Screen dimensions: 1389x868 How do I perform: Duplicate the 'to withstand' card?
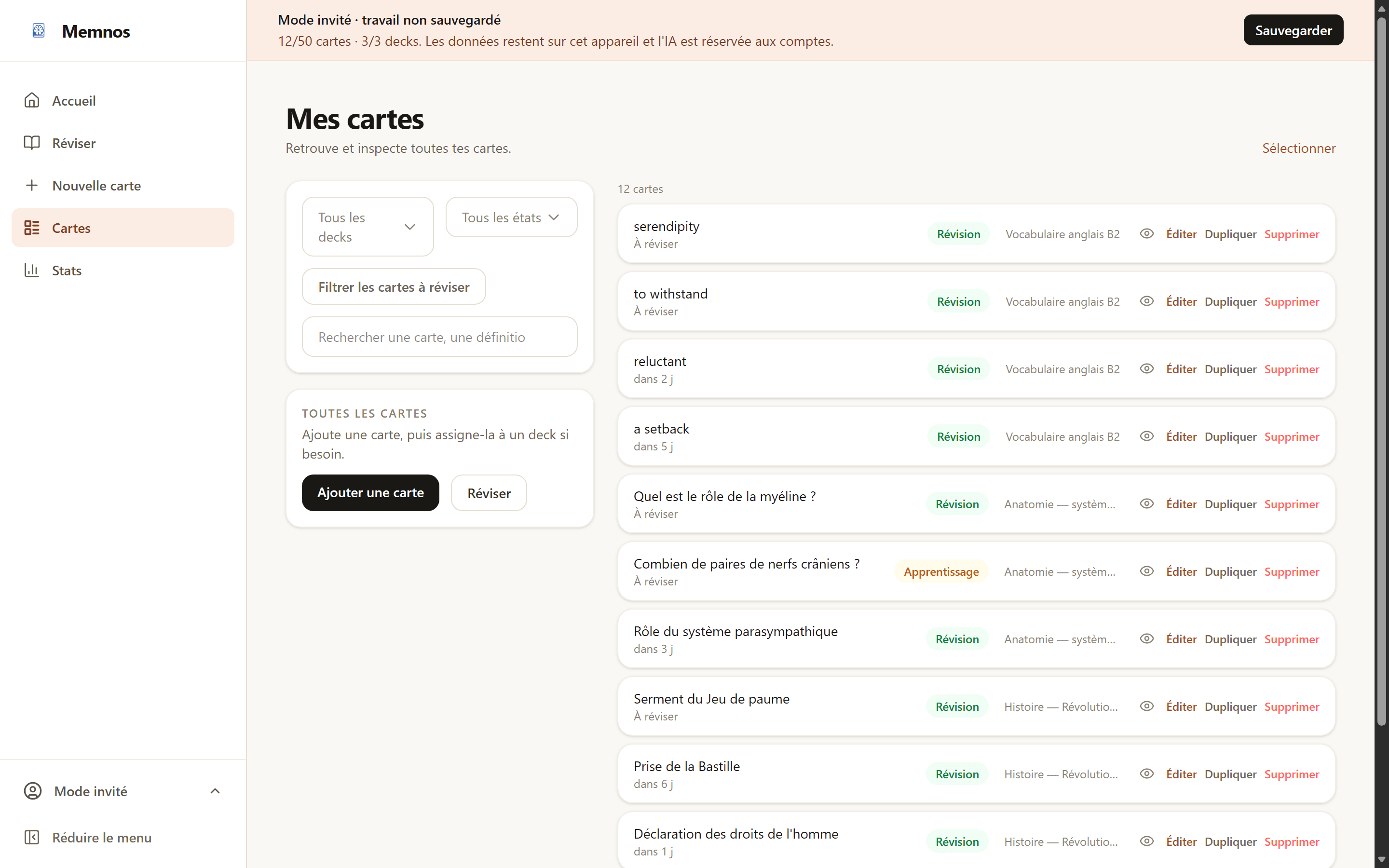pos(1230,301)
